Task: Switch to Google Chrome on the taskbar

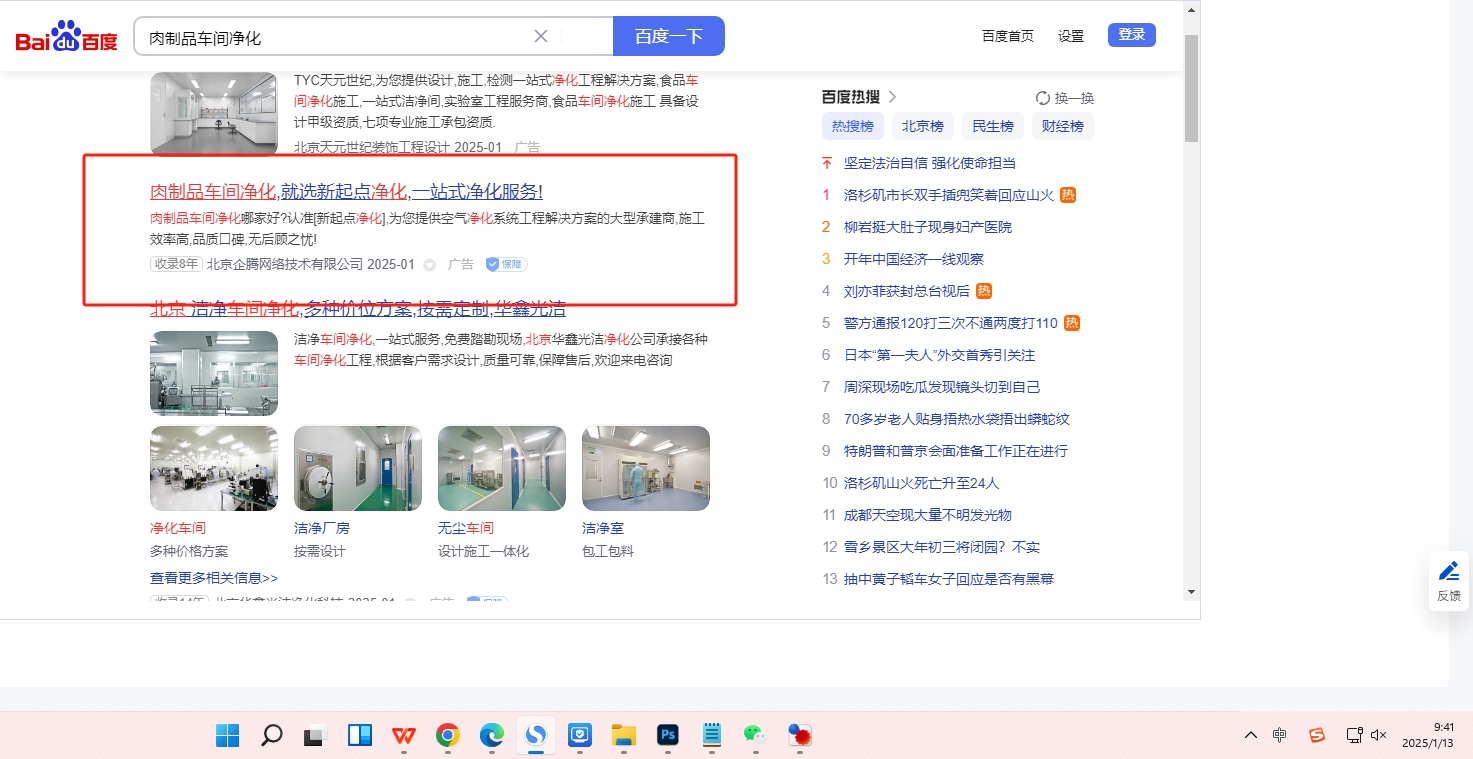Action: (448, 736)
